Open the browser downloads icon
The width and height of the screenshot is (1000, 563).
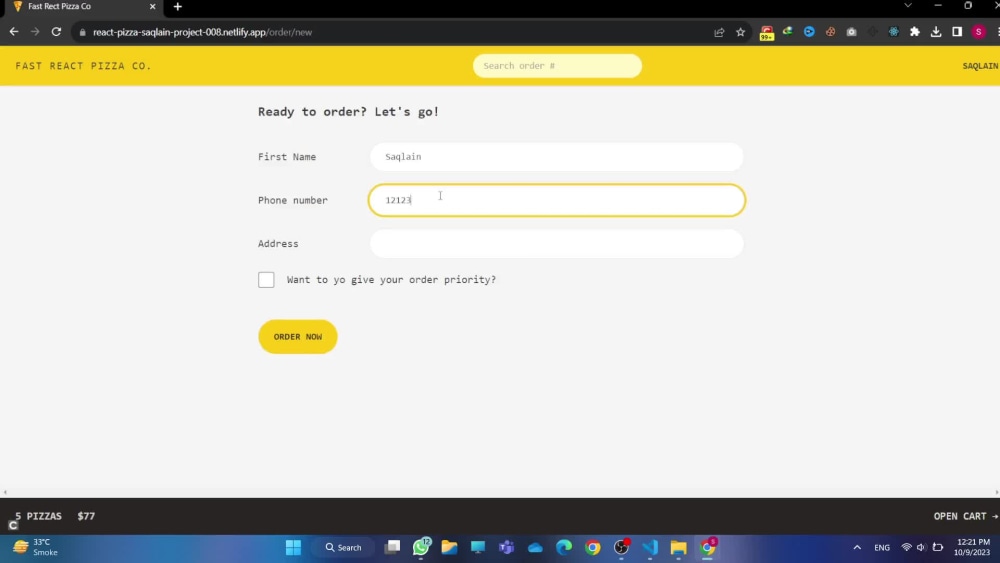[936, 32]
